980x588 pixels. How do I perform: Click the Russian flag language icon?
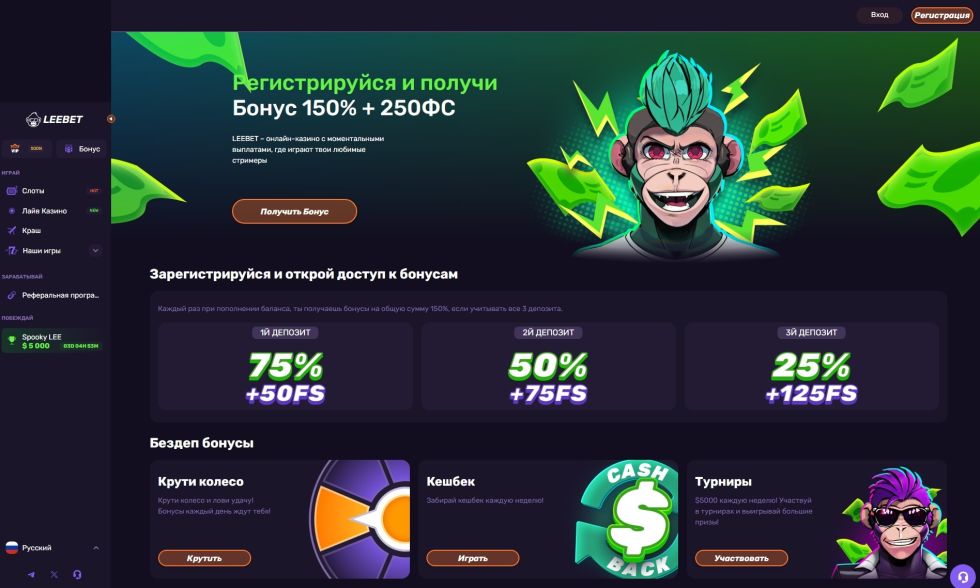coord(12,548)
